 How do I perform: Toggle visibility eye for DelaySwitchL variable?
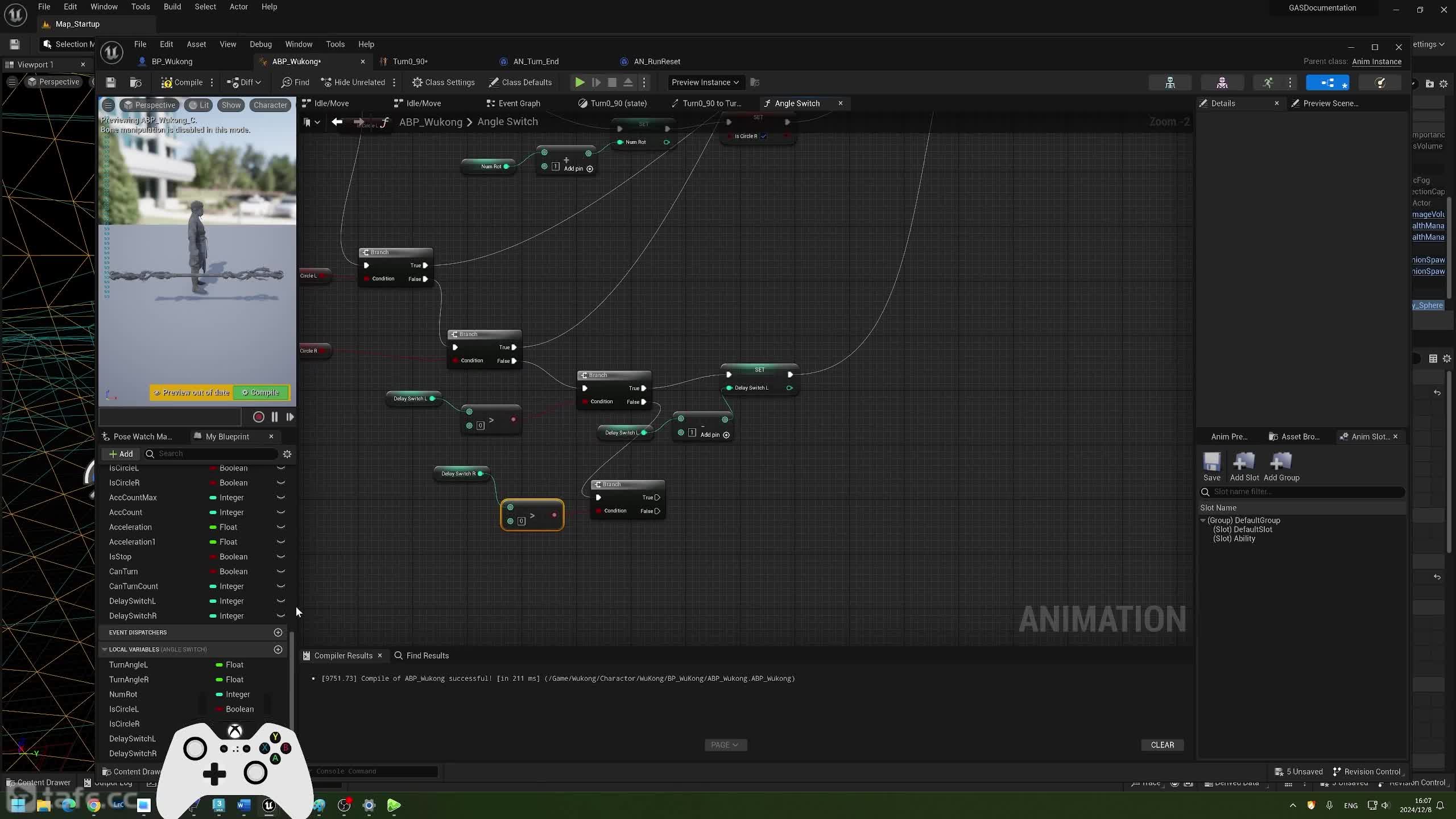pos(281,601)
